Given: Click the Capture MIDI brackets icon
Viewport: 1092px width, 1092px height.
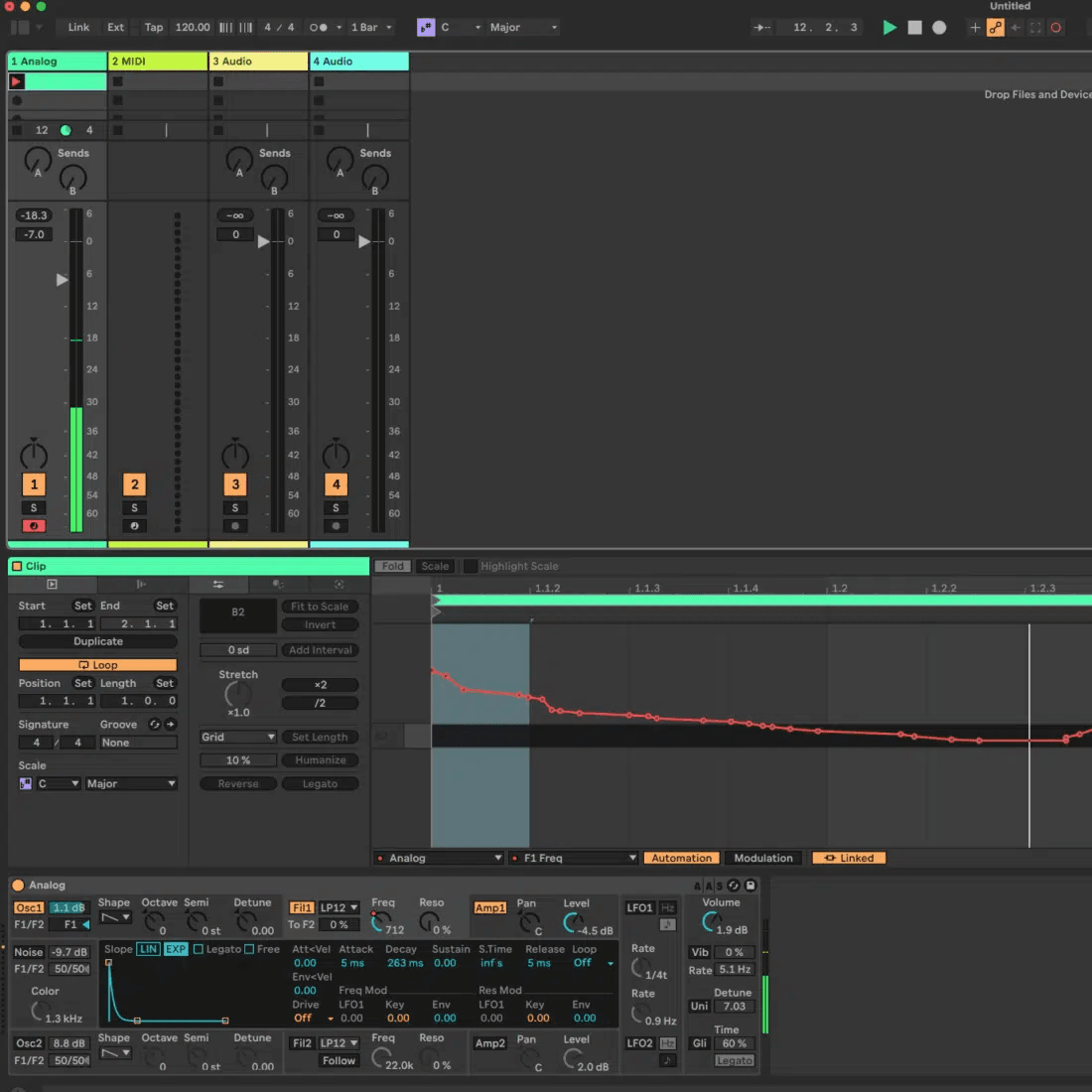Looking at the screenshot, I should pos(1035,27).
